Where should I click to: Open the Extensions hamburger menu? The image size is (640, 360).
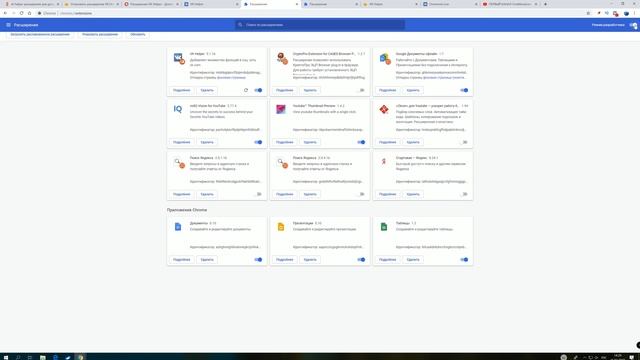(8, 25)
